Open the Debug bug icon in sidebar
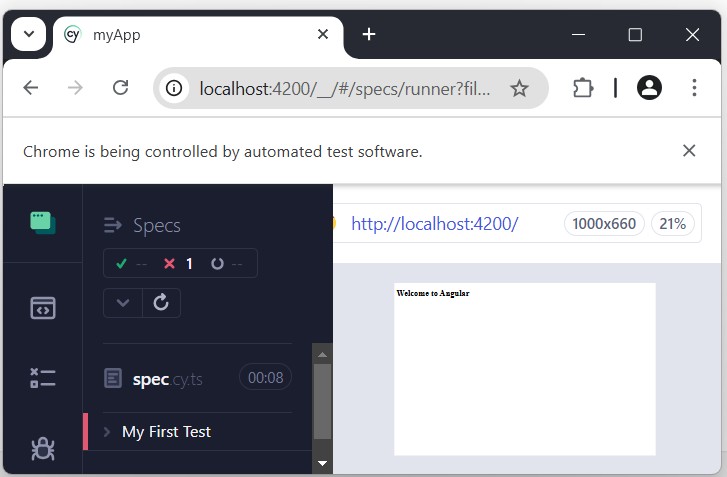This screenshot has height=477, width=727. (43, 449)
